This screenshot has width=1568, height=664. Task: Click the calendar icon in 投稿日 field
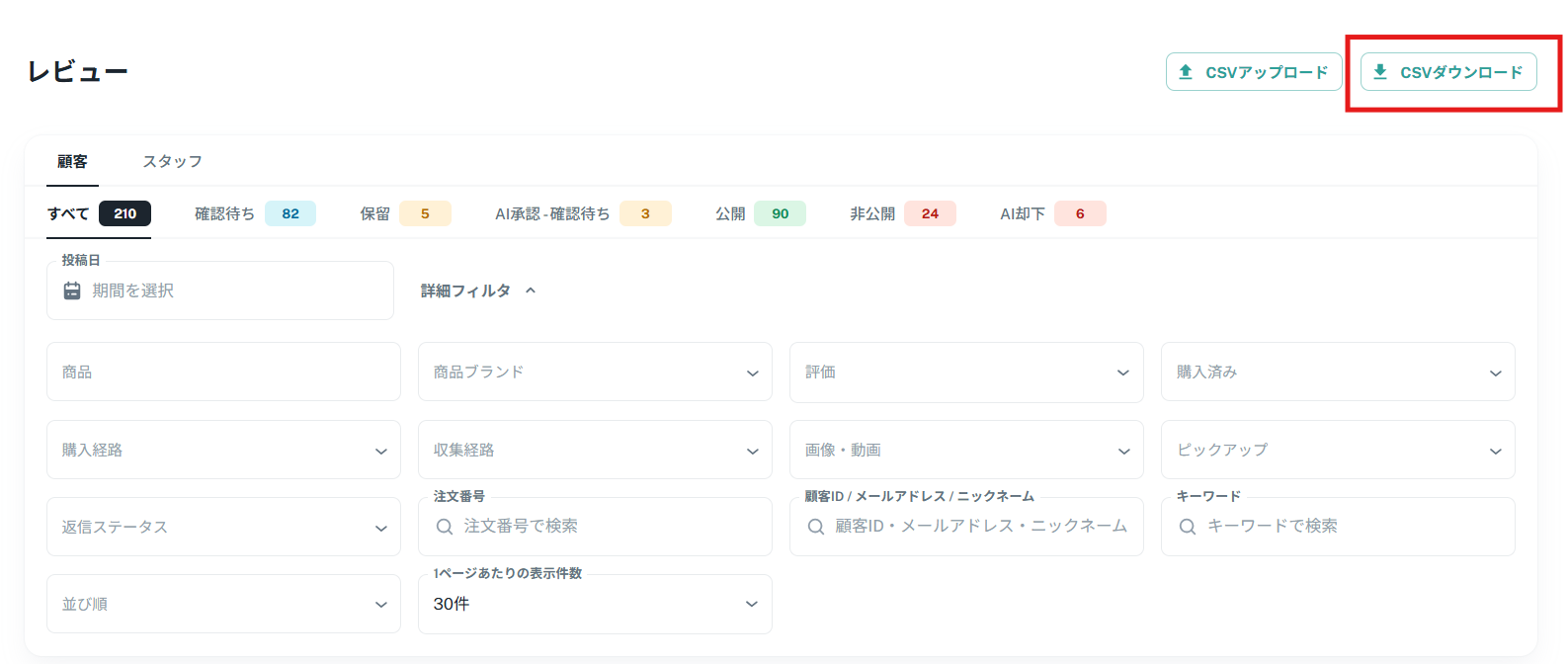coord(72,290)
